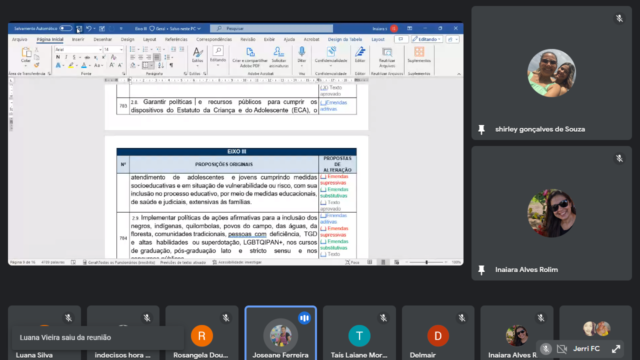Click the Inaiara account avatar

point(394,29)
